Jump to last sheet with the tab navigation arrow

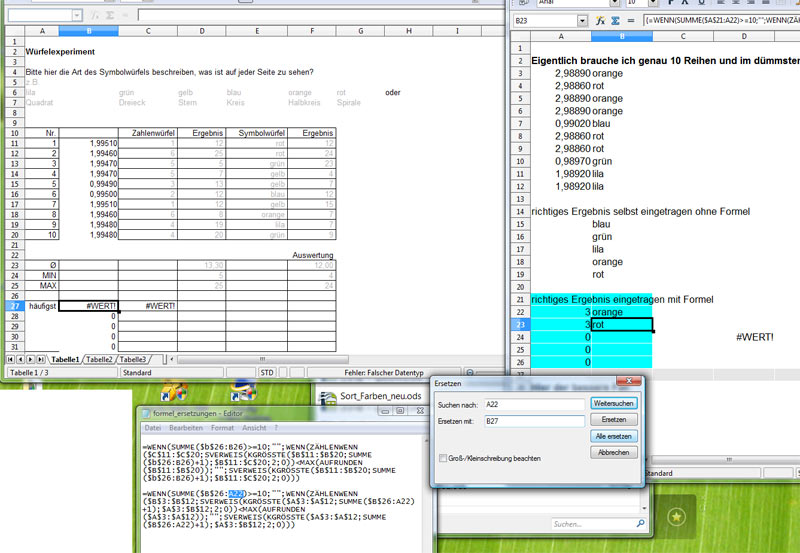41,359
